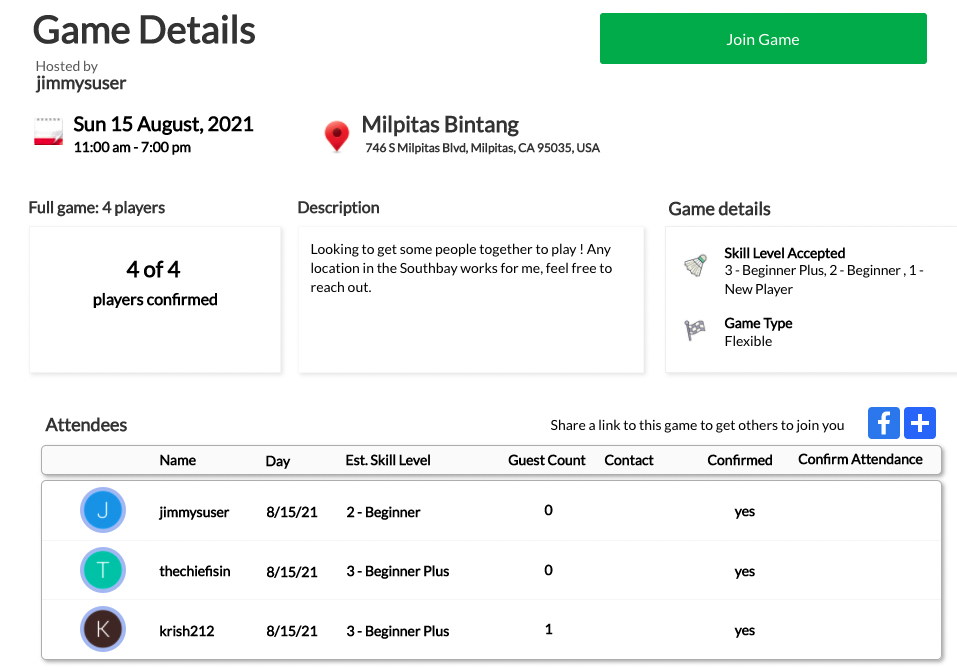Sort attendees by Name column
The image size is (957, 670).
point(177,460)
